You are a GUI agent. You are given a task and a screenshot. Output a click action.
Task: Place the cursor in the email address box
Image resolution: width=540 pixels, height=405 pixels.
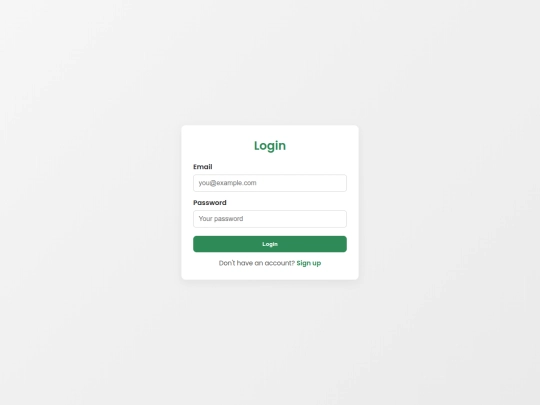[270, 183]
